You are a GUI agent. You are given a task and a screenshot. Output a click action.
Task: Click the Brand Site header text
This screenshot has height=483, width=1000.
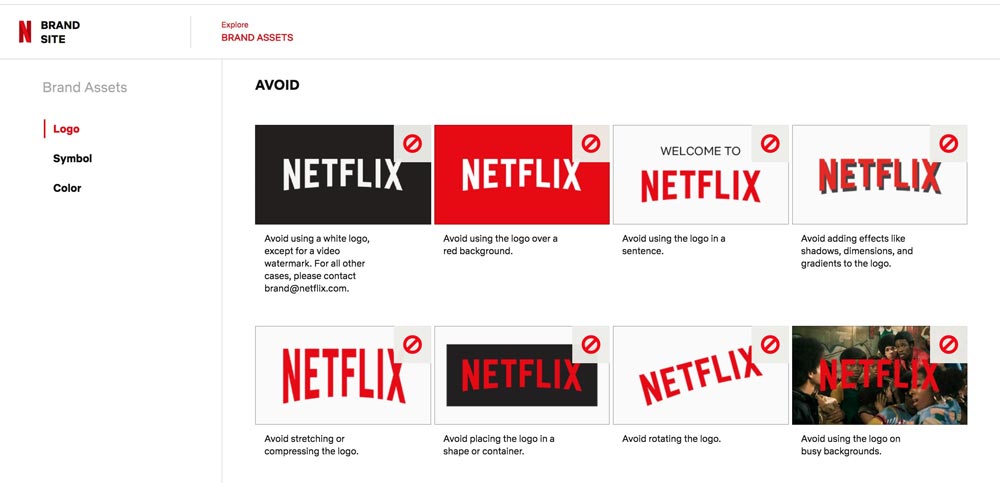(60, 32)
